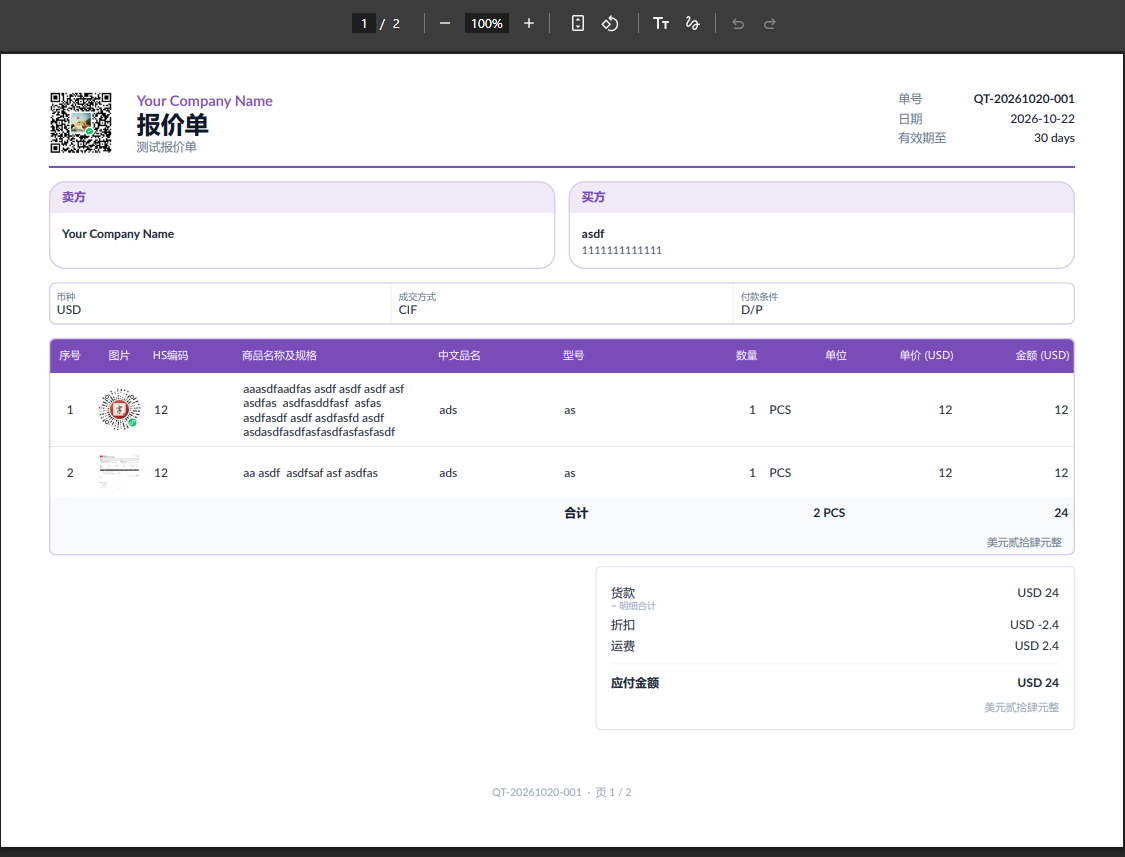
Task: Click the 单价 (USD) column header
Action: tap(926, 355)
